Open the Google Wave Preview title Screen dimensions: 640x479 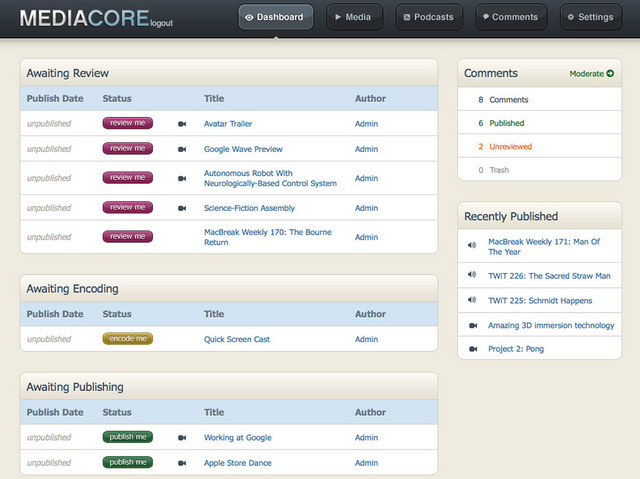243,149
